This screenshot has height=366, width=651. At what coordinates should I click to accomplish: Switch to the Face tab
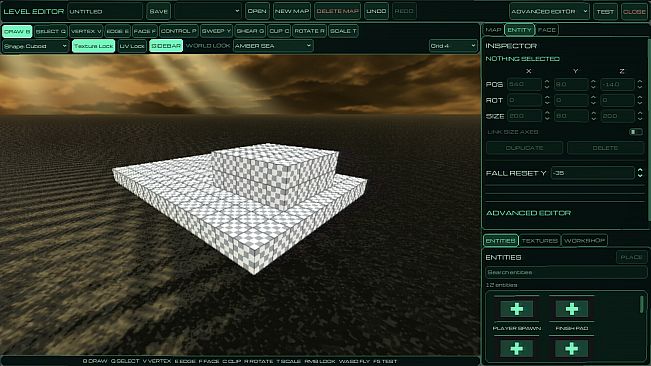point(546,30)
